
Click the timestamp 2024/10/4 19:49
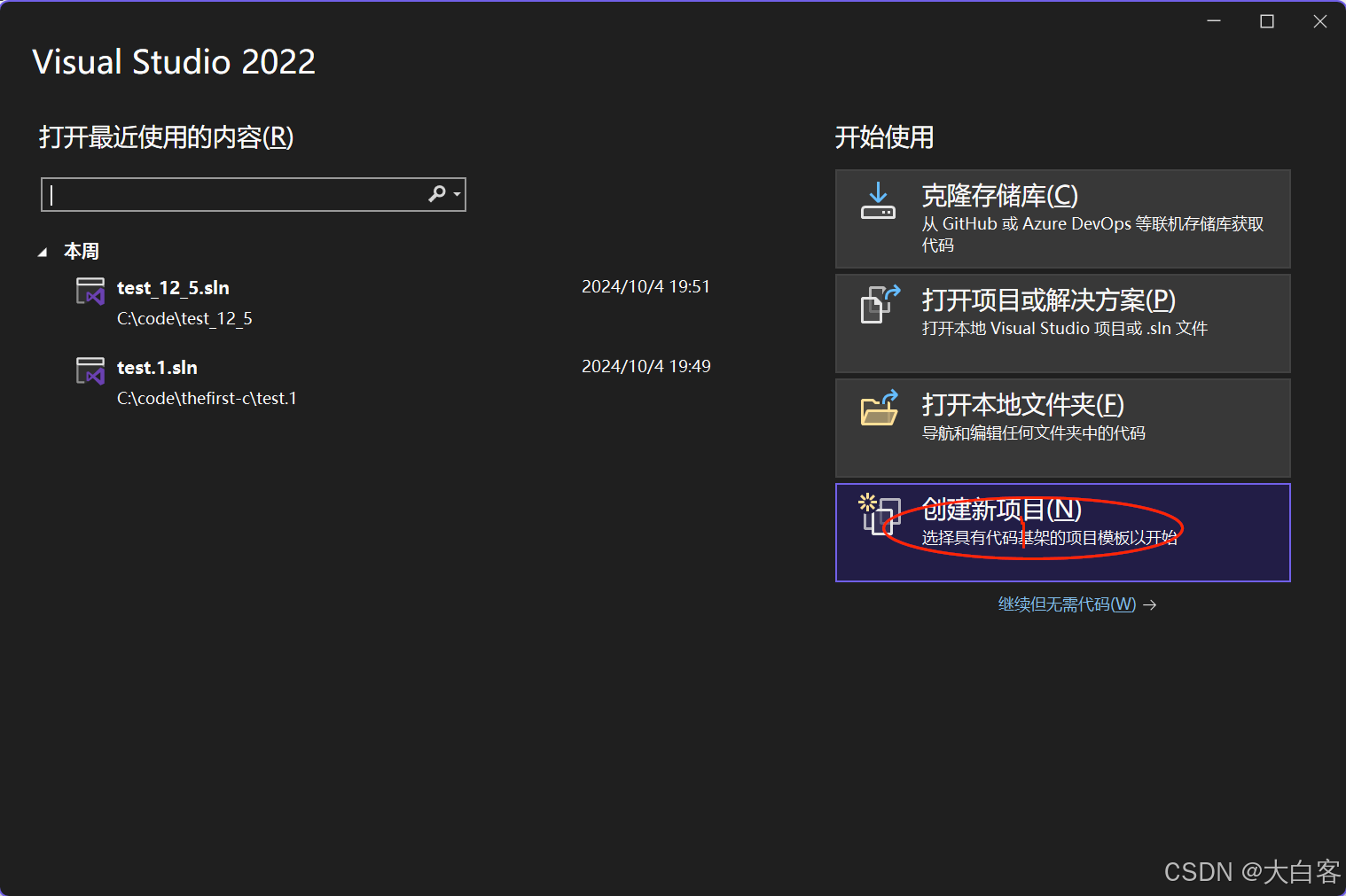[646, 366]
